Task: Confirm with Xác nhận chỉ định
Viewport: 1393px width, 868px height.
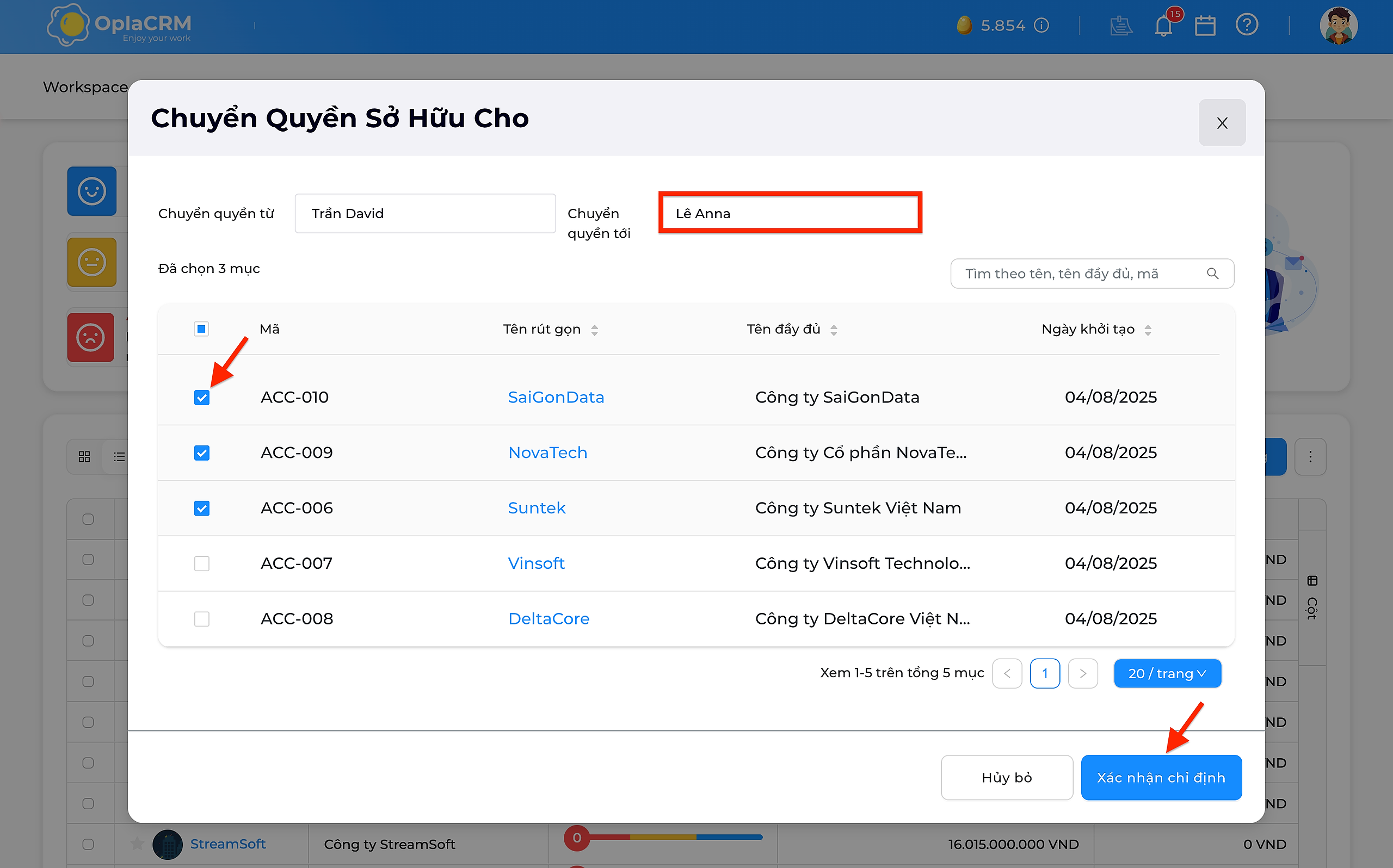Action: (x=1161, y=777)
